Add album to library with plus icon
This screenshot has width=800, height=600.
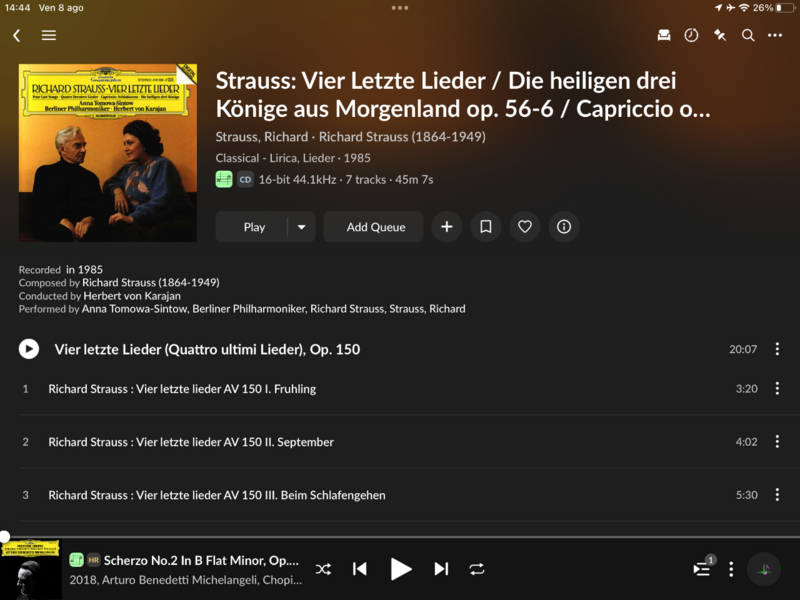(446, 227)
